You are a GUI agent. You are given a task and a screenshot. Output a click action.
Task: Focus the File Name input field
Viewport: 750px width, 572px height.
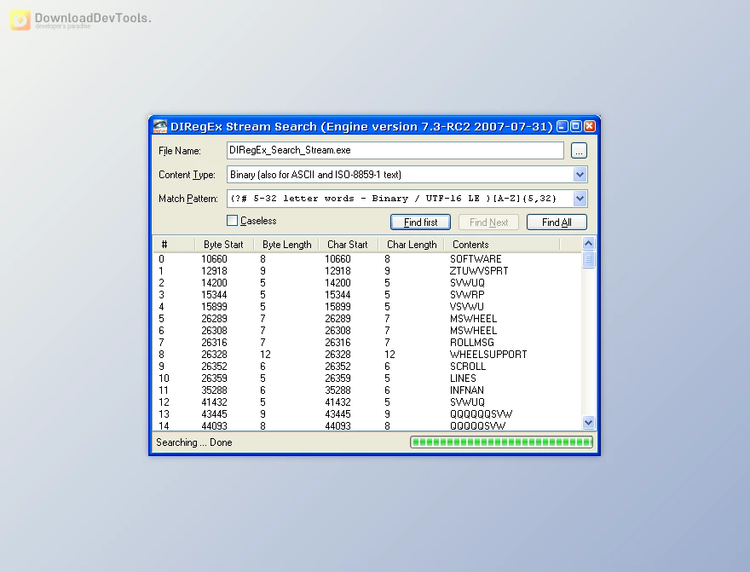click(x=395, y=150)
